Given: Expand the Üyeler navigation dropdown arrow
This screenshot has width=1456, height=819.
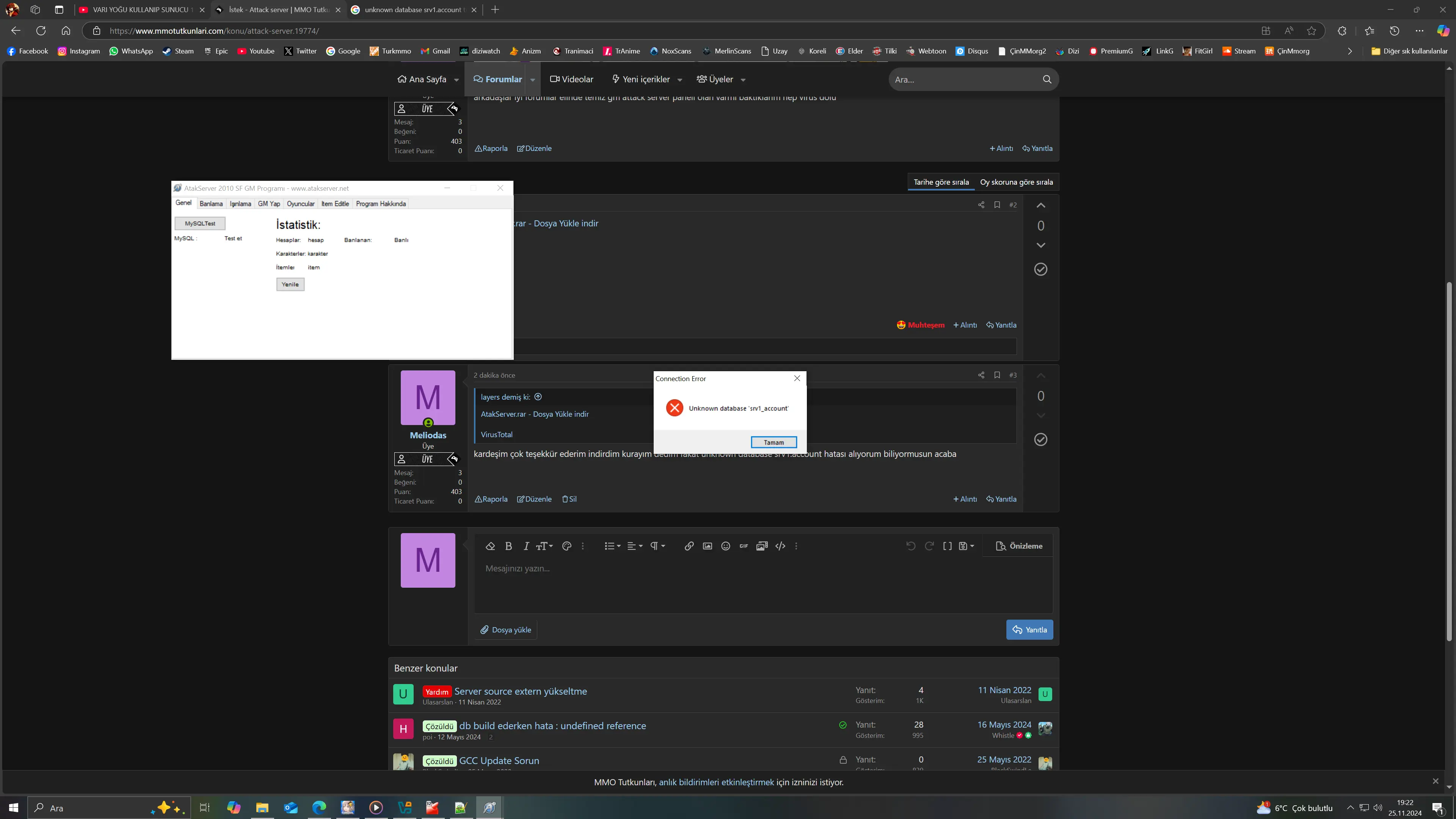Looking at the screenshot, I should click(x=743, y=80).
